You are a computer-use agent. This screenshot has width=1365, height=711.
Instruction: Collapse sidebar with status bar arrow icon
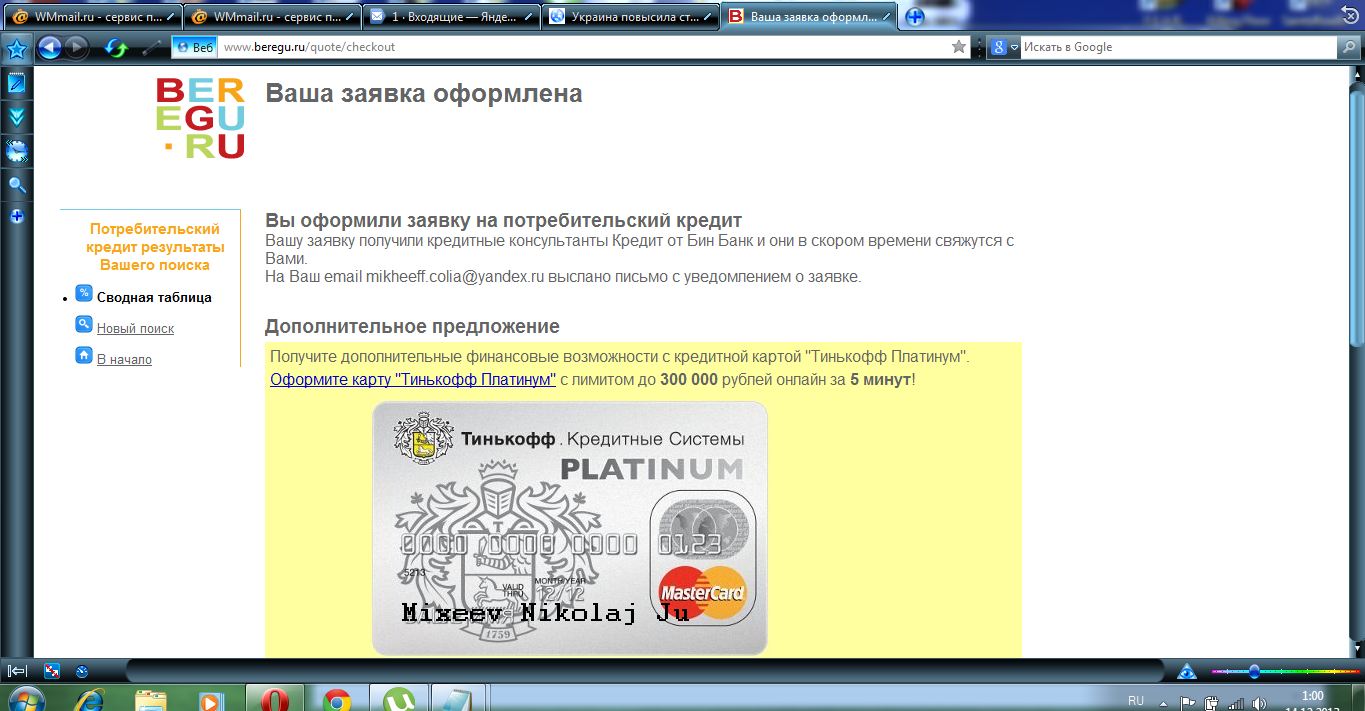[17, 671]
